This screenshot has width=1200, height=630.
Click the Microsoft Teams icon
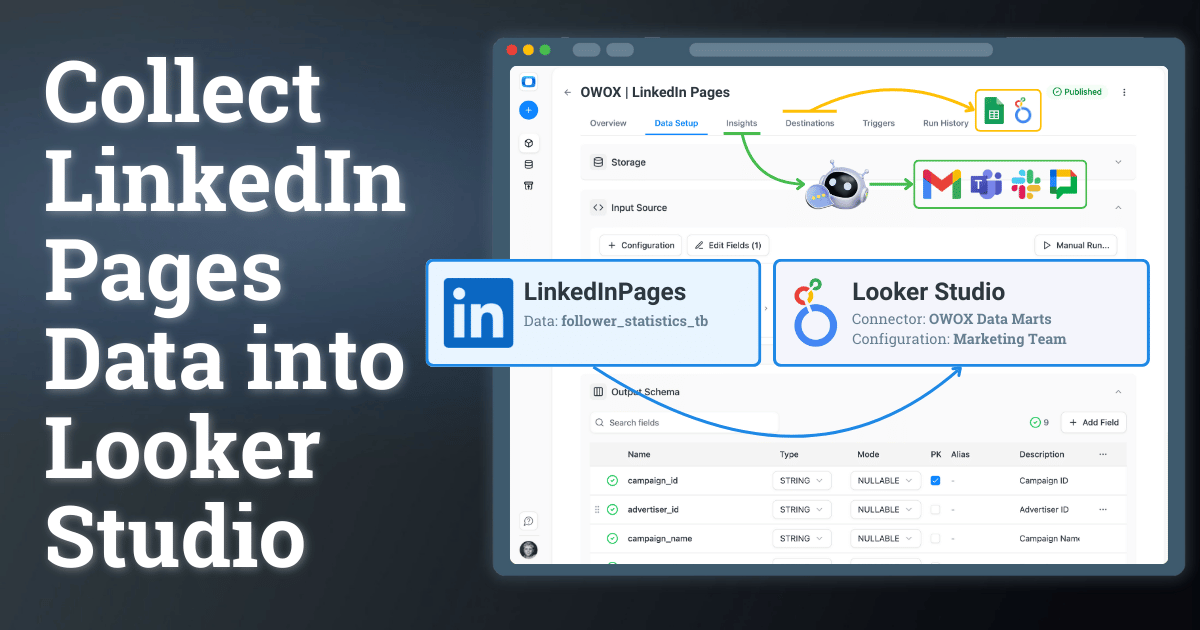click(x=985, y=184)
